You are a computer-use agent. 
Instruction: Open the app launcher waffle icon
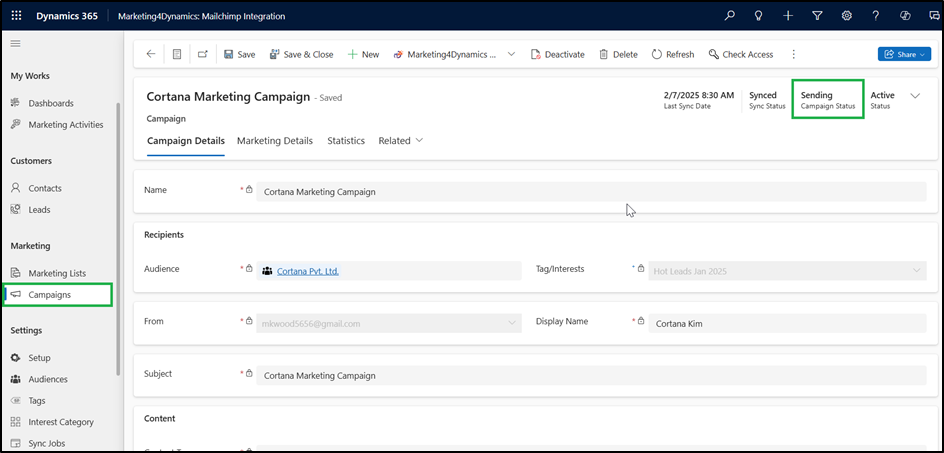(17, 16)
